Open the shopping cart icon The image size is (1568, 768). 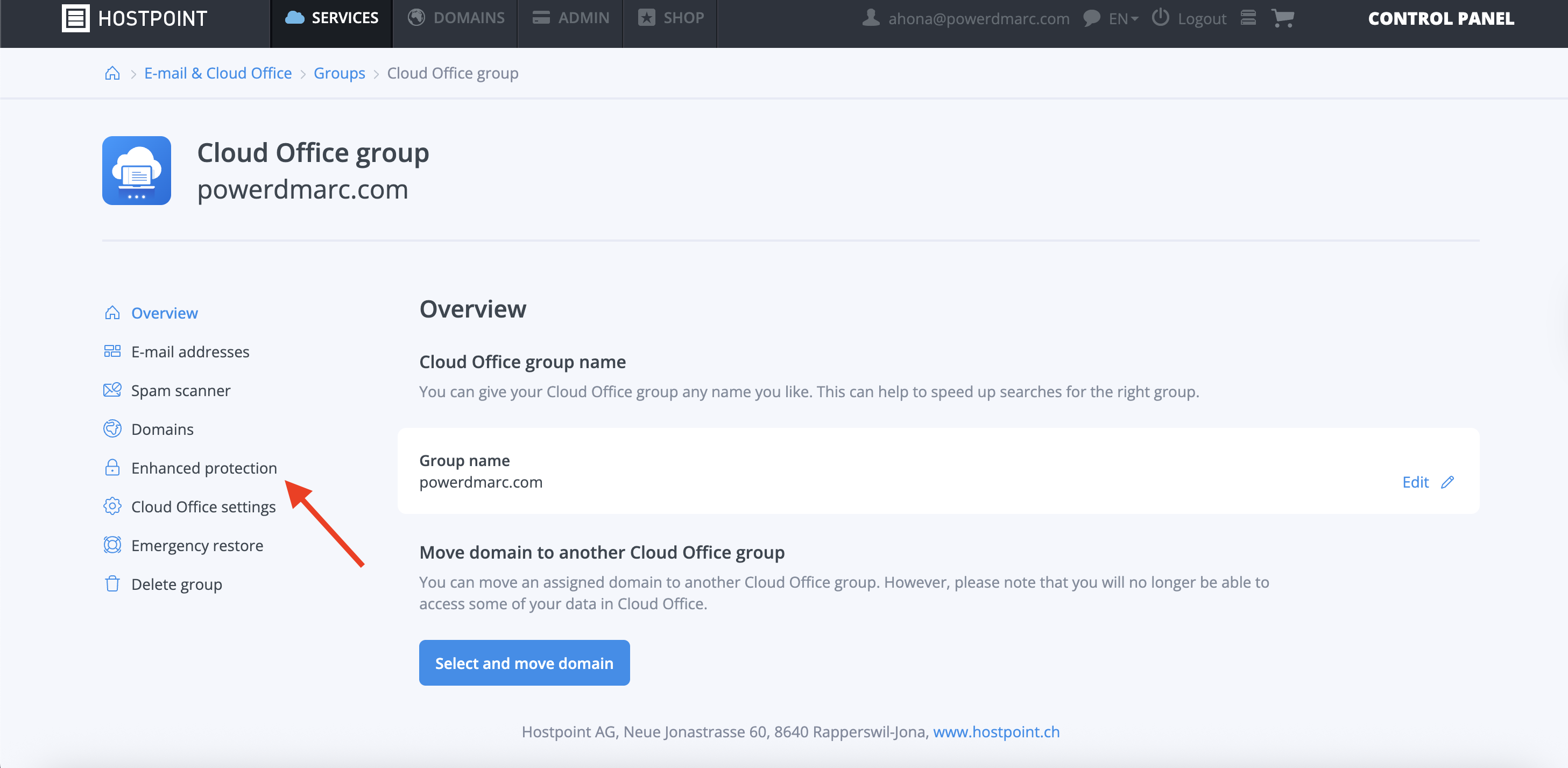(x=1282, y=18)
